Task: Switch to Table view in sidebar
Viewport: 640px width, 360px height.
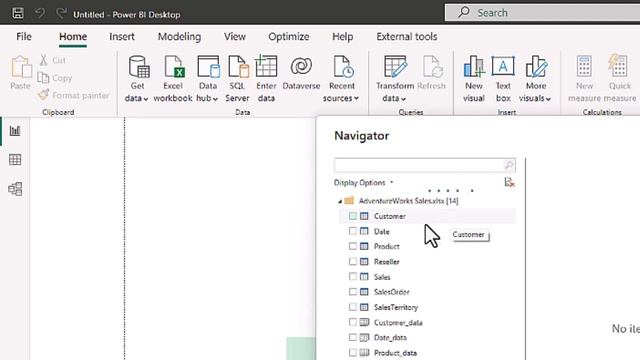Action: 15,160
